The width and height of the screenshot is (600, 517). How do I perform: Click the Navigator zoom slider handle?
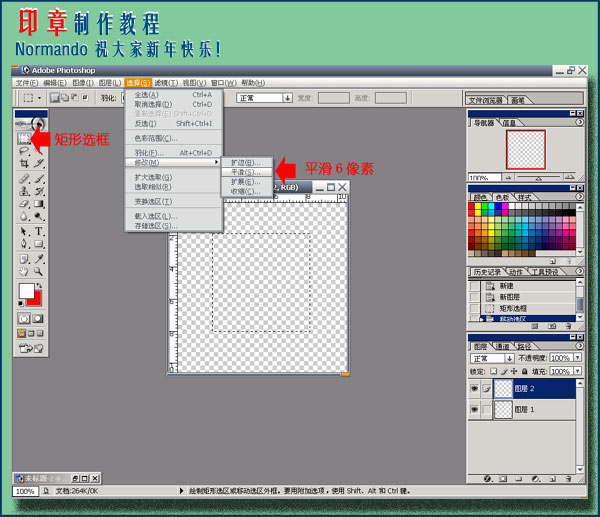[538, 178]
